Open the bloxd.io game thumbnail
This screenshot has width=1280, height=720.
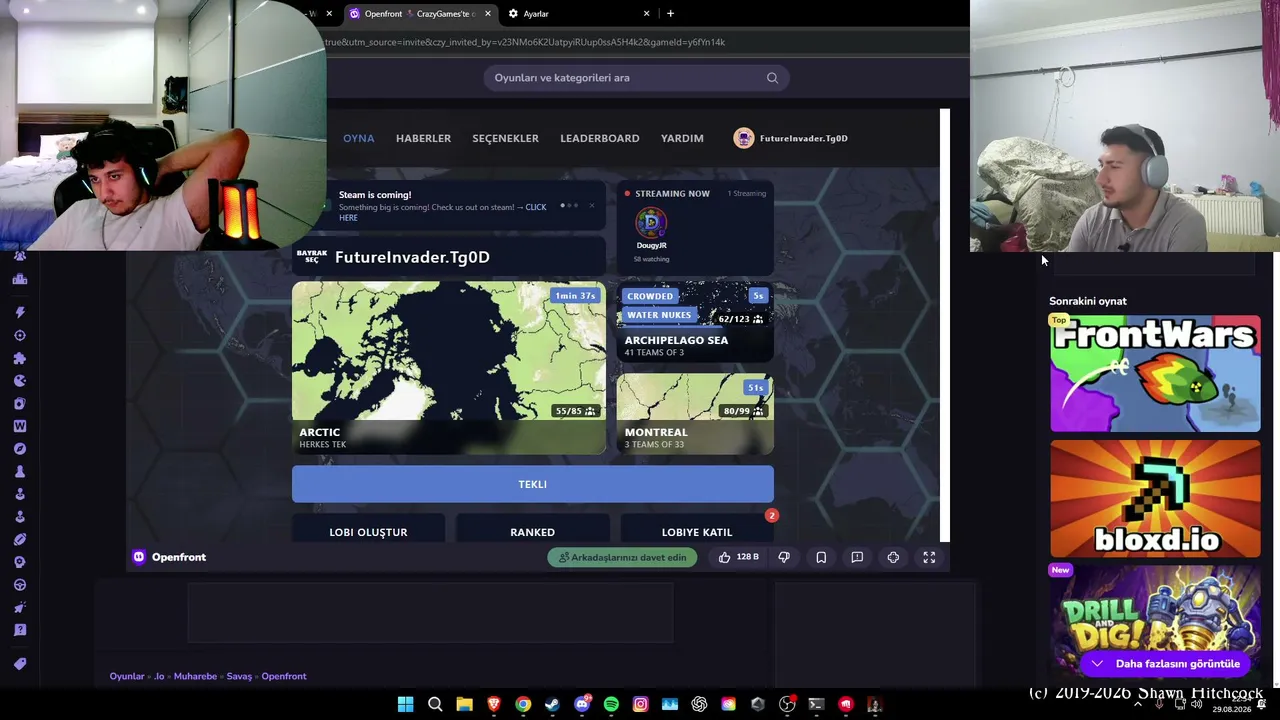tap(1155, 499)
